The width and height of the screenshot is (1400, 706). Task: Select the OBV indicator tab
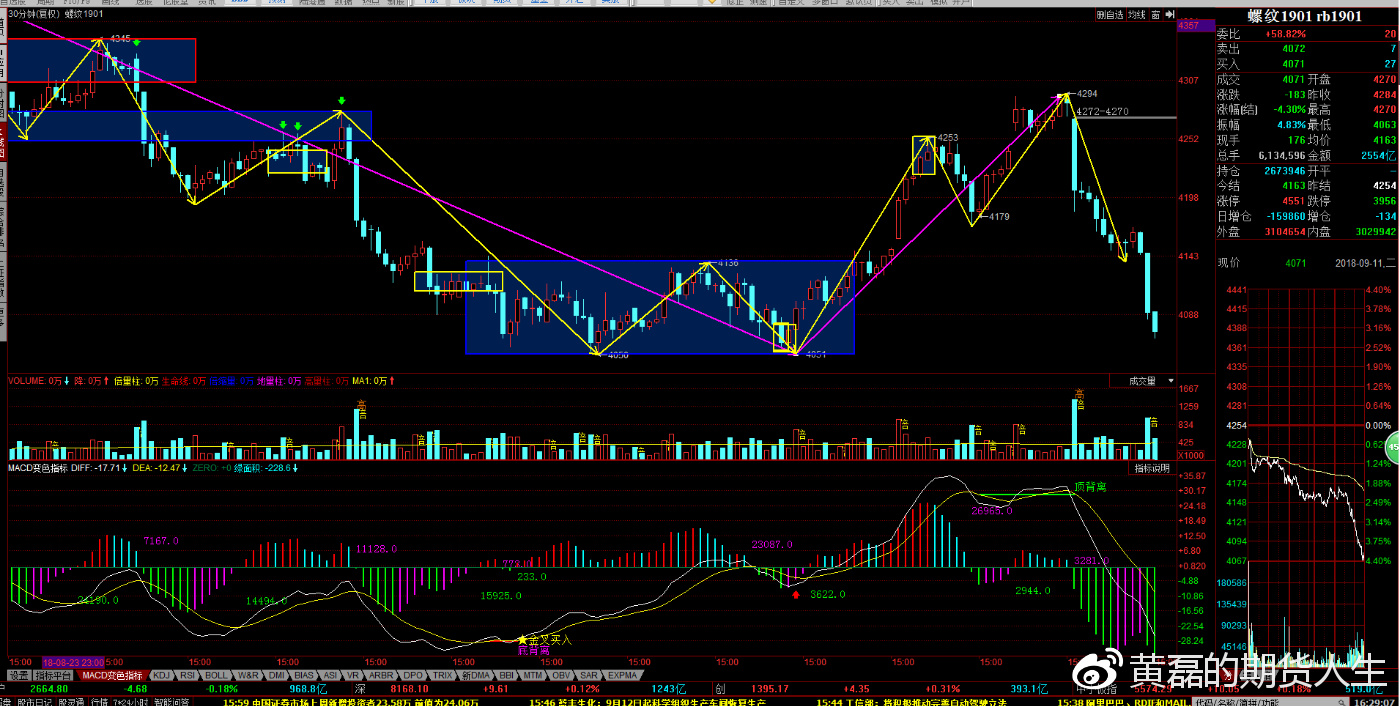click(x=561, y=675)
